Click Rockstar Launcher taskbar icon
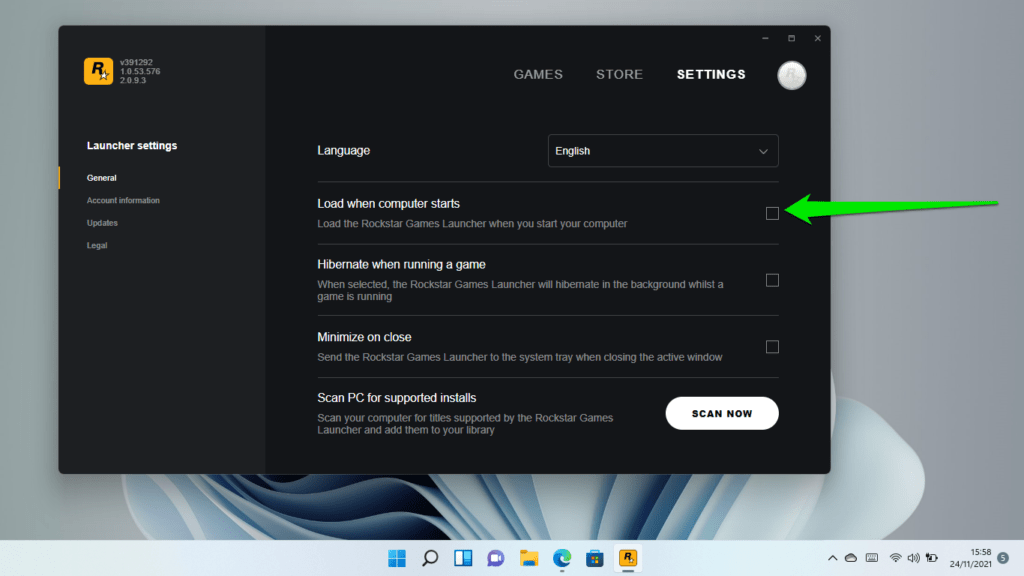The image size is (1024, 576). (628, 558)
